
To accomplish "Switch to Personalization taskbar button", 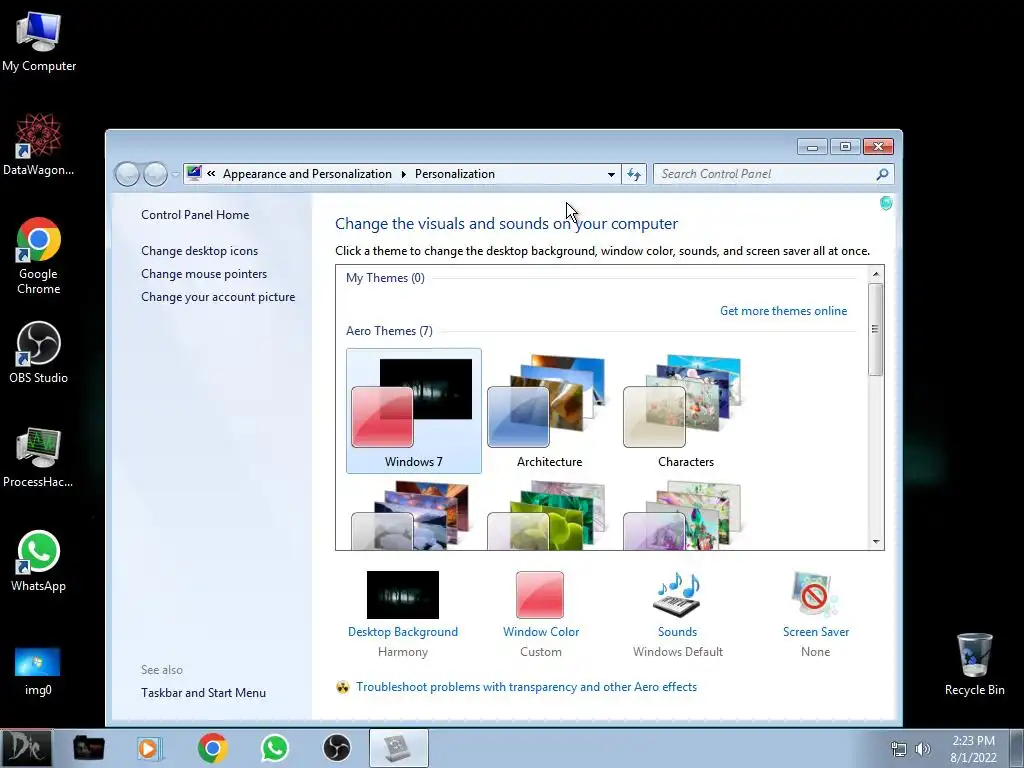I will click(399, 748).
